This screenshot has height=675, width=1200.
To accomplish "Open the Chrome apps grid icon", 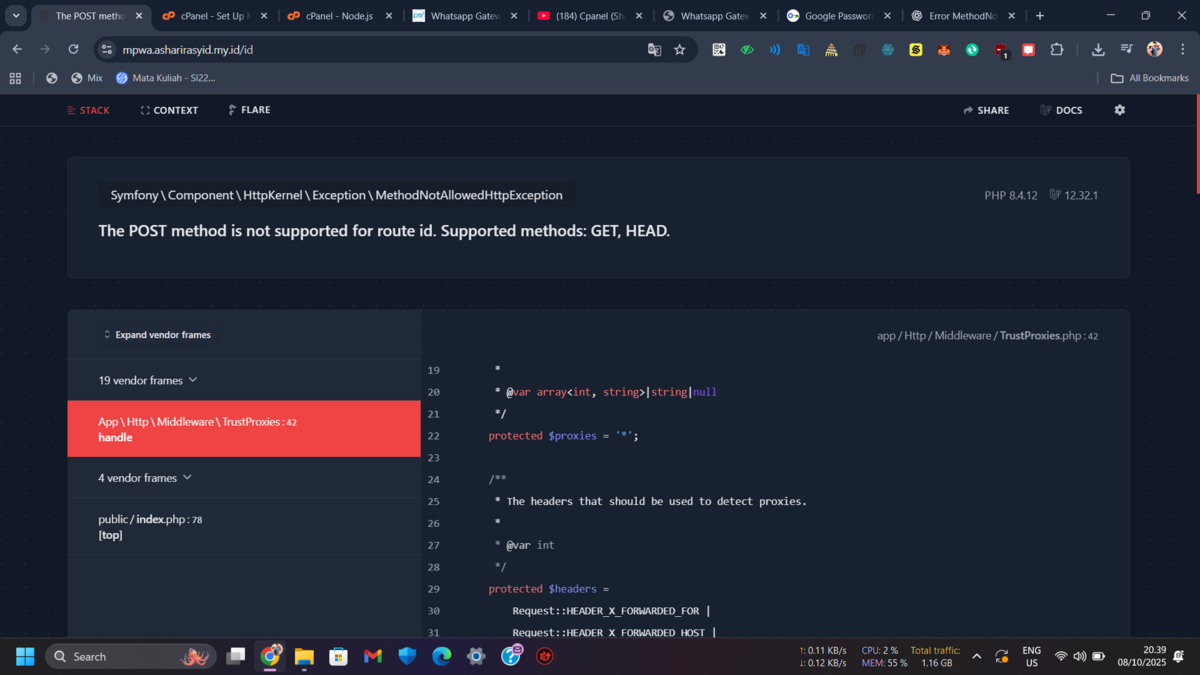I will coord(15,78).
